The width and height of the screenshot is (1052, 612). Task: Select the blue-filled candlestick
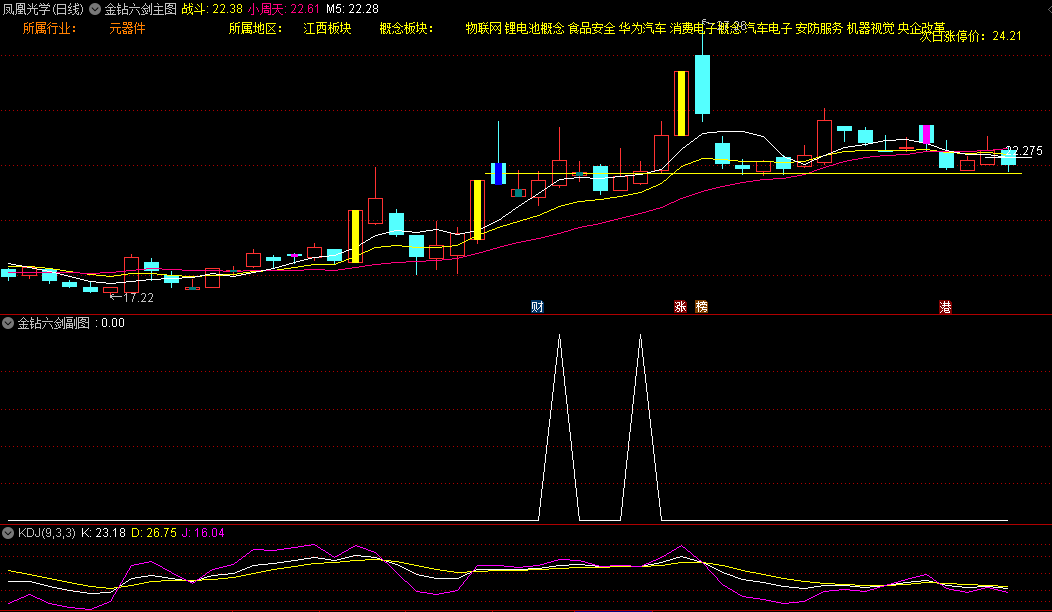point(498,173)
